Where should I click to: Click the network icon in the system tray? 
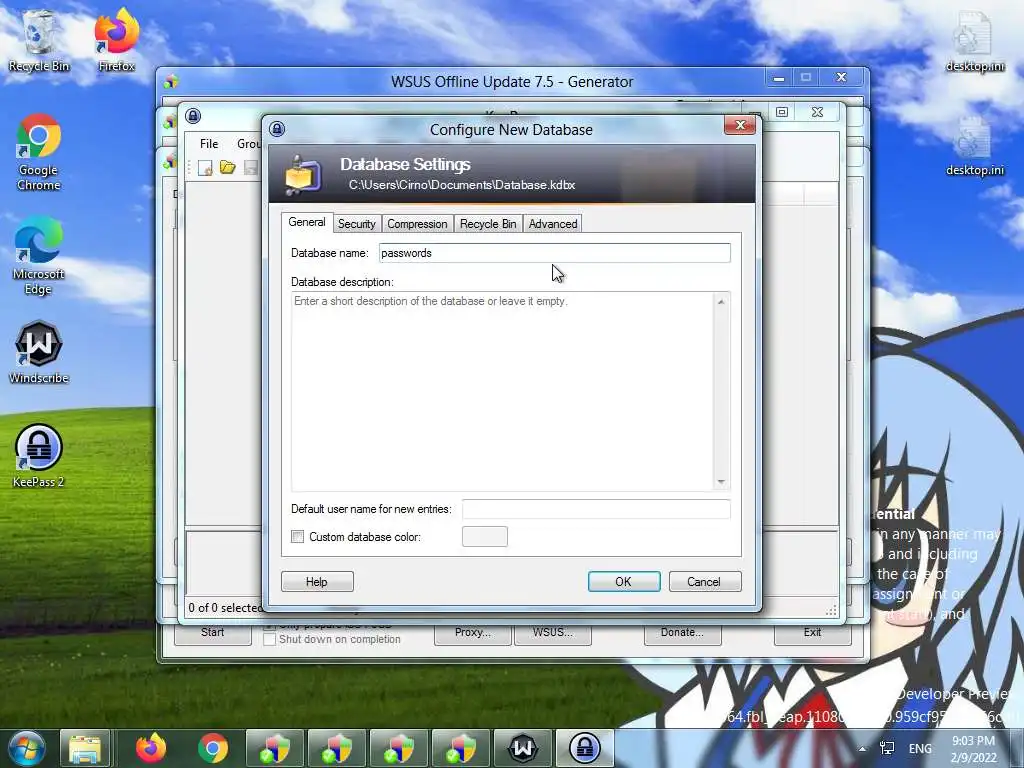(x=887, y=748)
